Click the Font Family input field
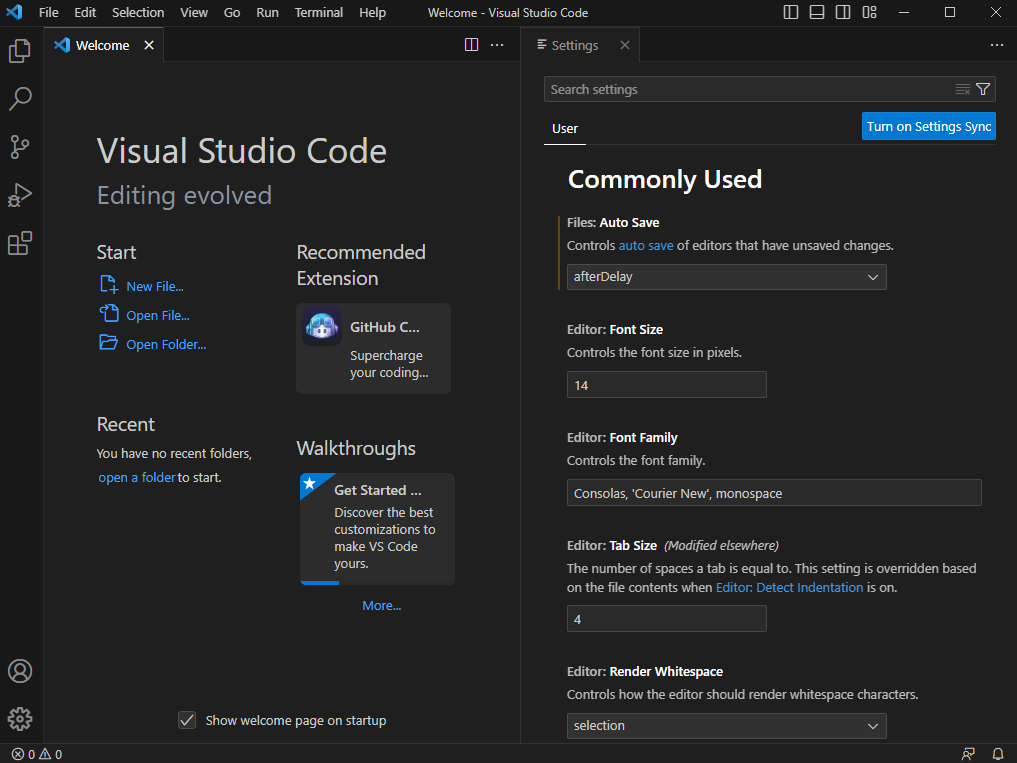 [774, 492]
